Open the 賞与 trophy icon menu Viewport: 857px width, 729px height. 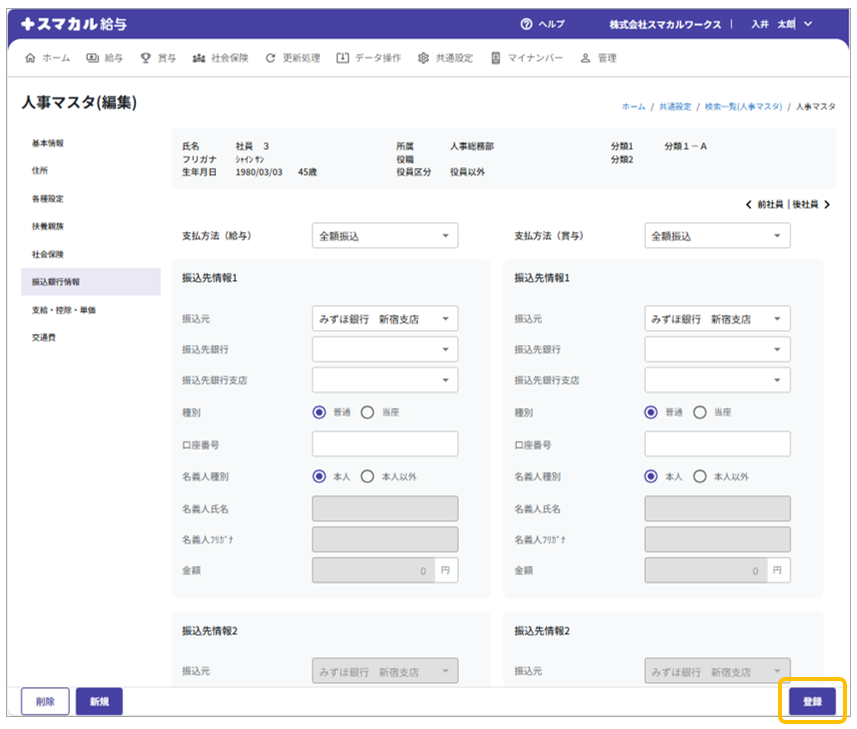[146, 58]
